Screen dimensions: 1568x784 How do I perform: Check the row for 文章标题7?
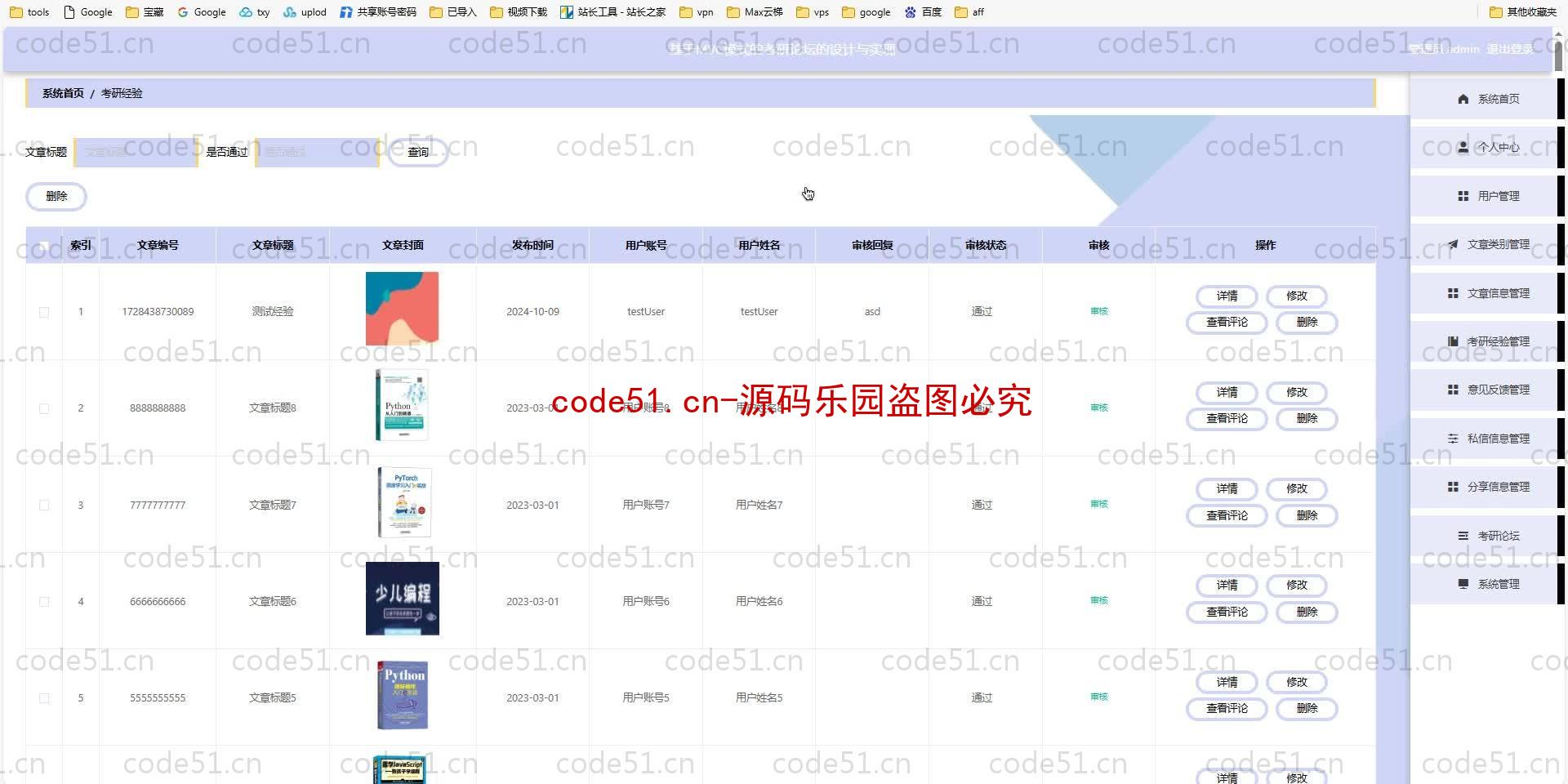(x=44, y=505)
